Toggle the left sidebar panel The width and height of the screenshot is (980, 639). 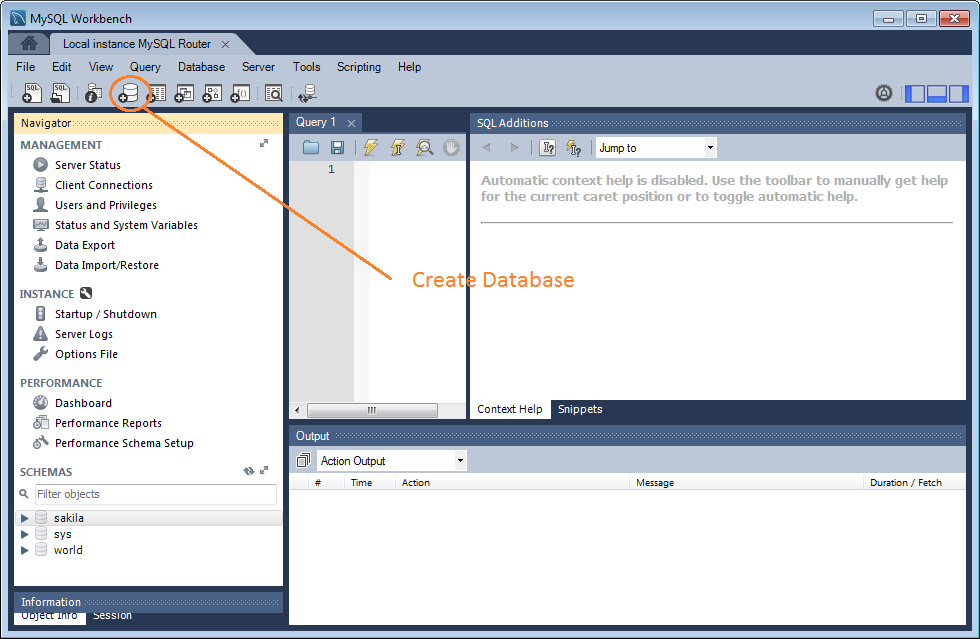pyautogui.click(x=915, y=94)
